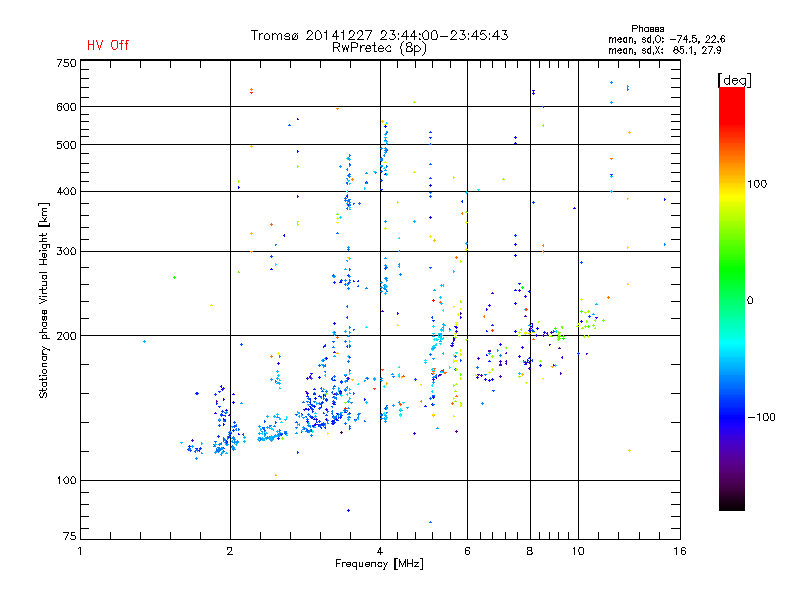
Task: Click the x-axis label '6'
Action: (467, 551)
